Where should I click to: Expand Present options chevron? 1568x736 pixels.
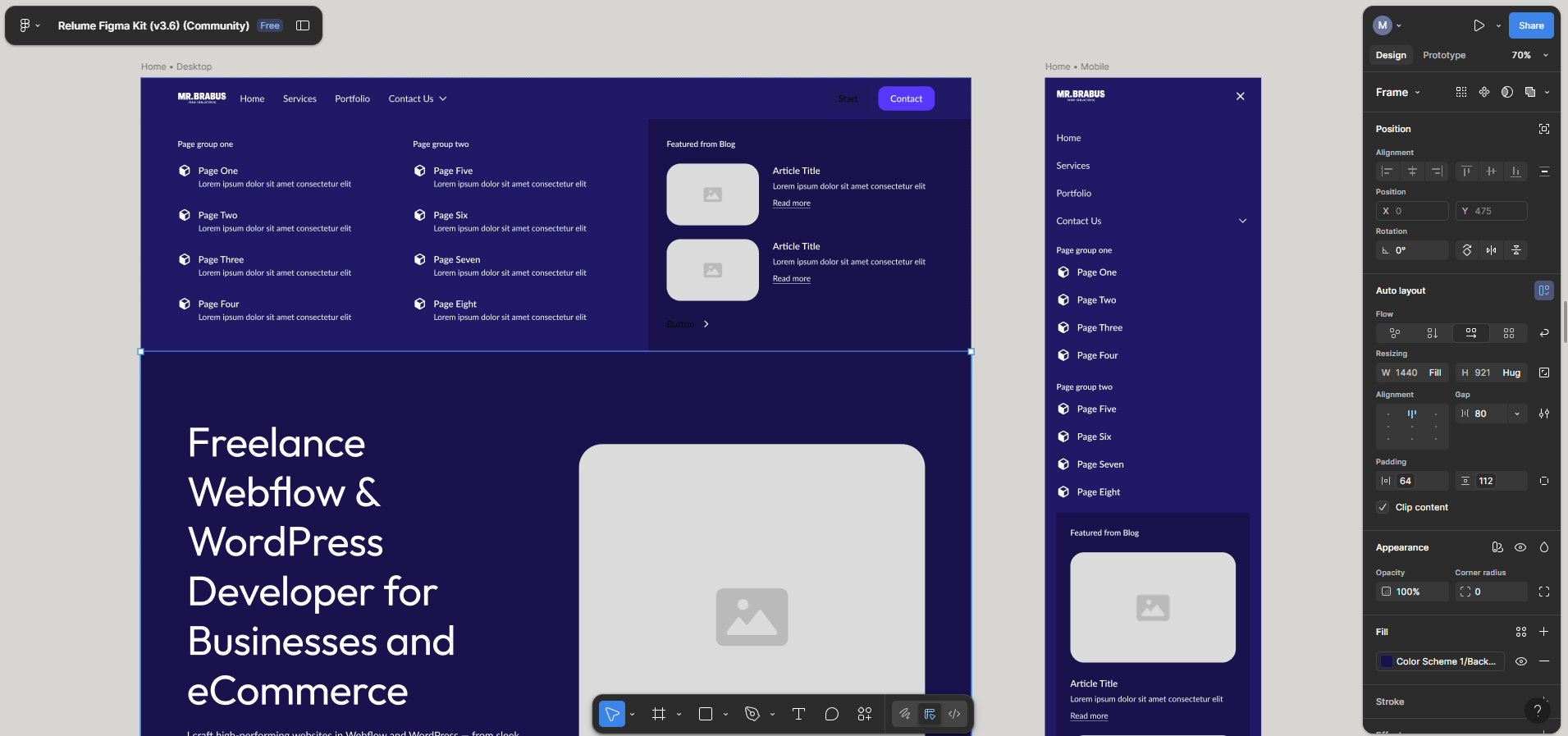tap(1498, 25)
